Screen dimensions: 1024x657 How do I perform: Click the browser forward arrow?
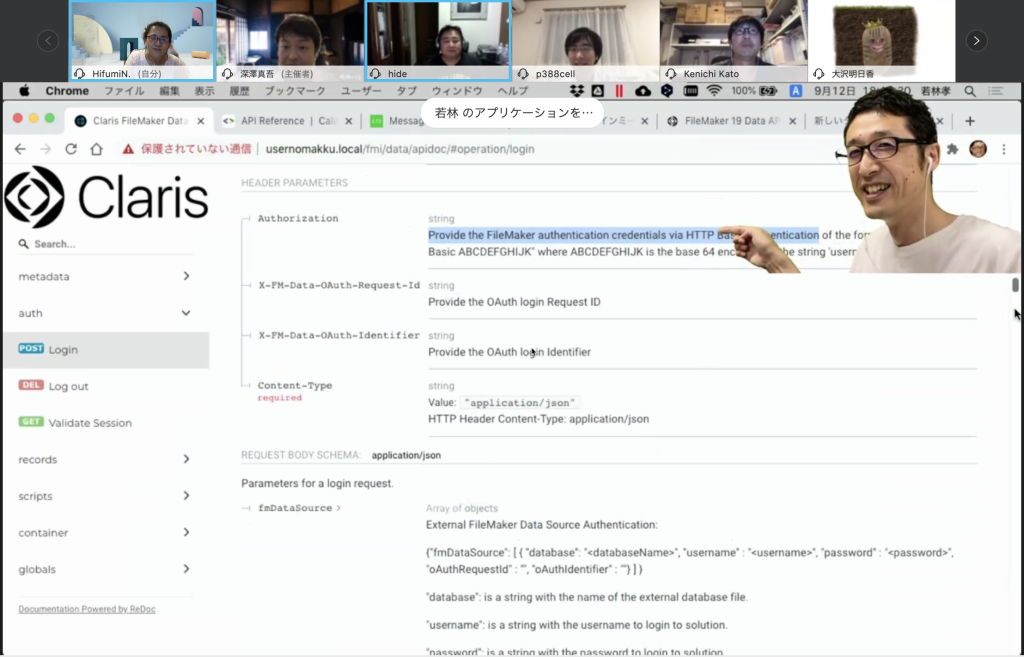[45, 149]
